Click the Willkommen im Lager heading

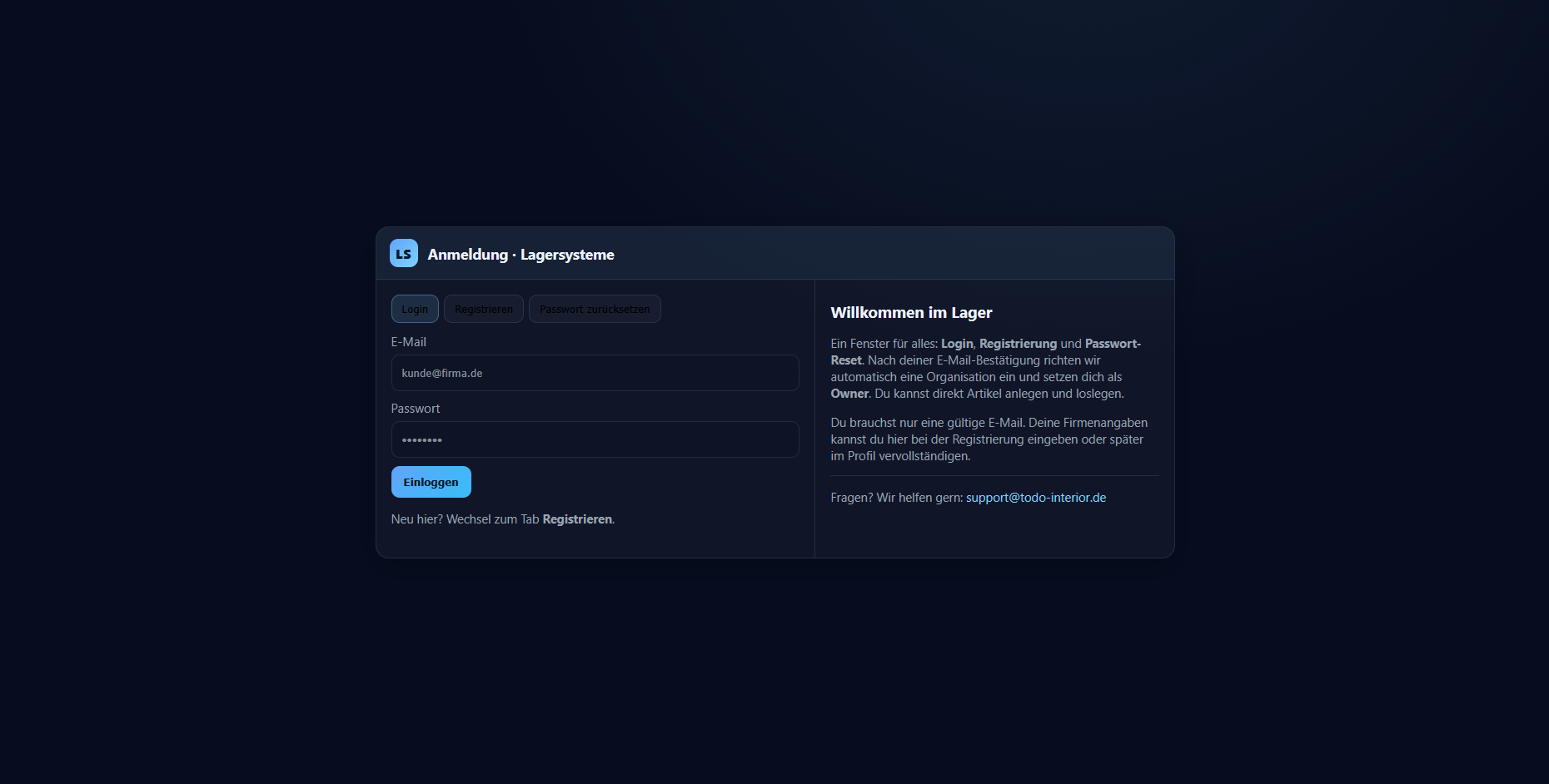(x=911, y=313)
